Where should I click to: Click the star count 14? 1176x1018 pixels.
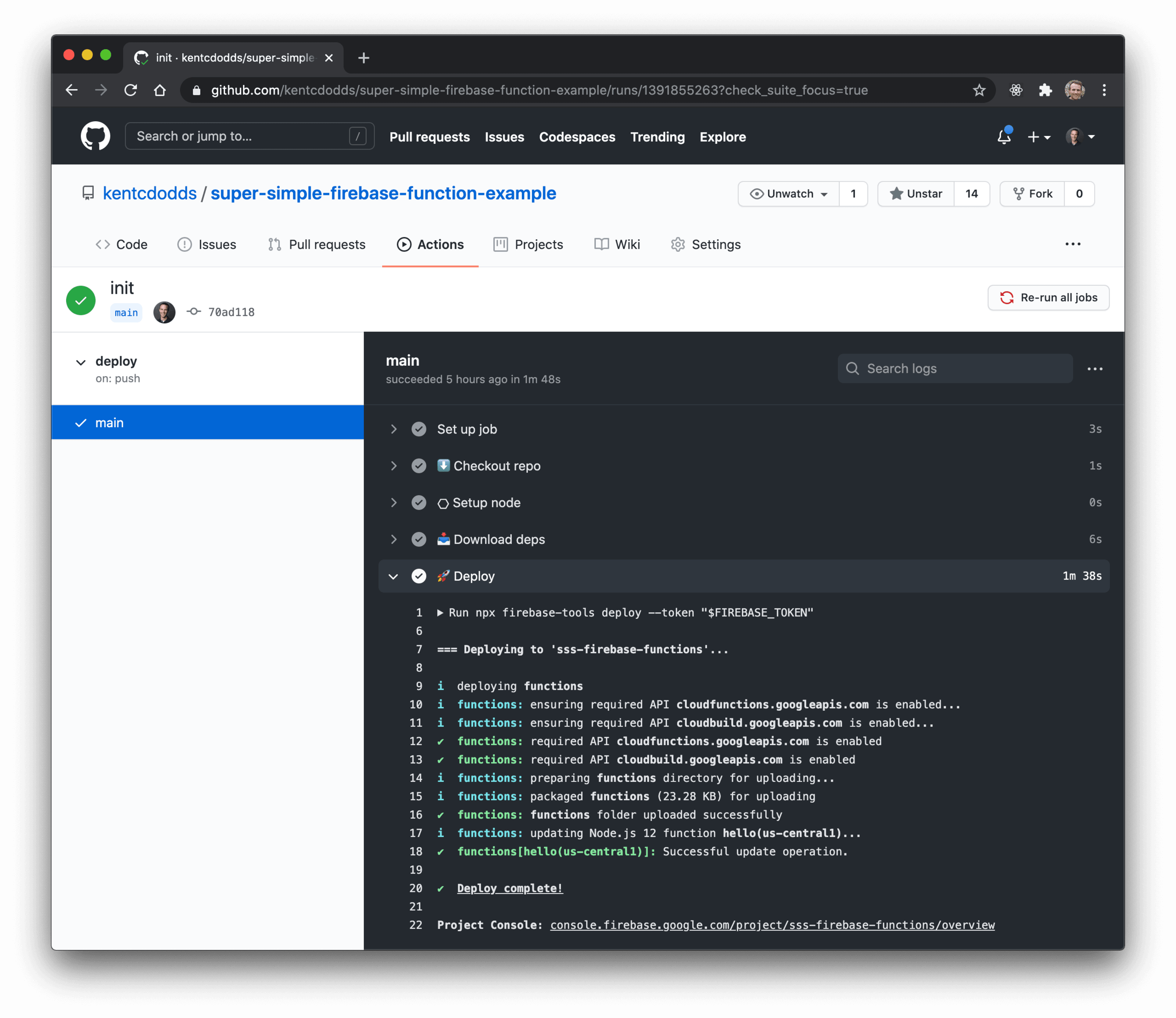click(x=971, y=194)
